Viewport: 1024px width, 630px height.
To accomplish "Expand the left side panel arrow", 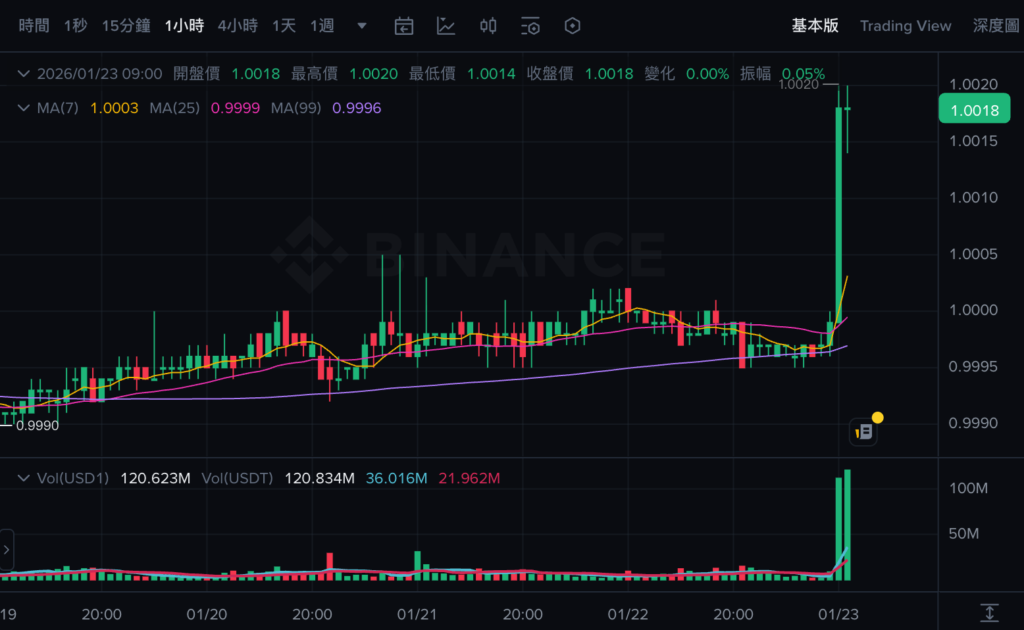I will point(6,549).
